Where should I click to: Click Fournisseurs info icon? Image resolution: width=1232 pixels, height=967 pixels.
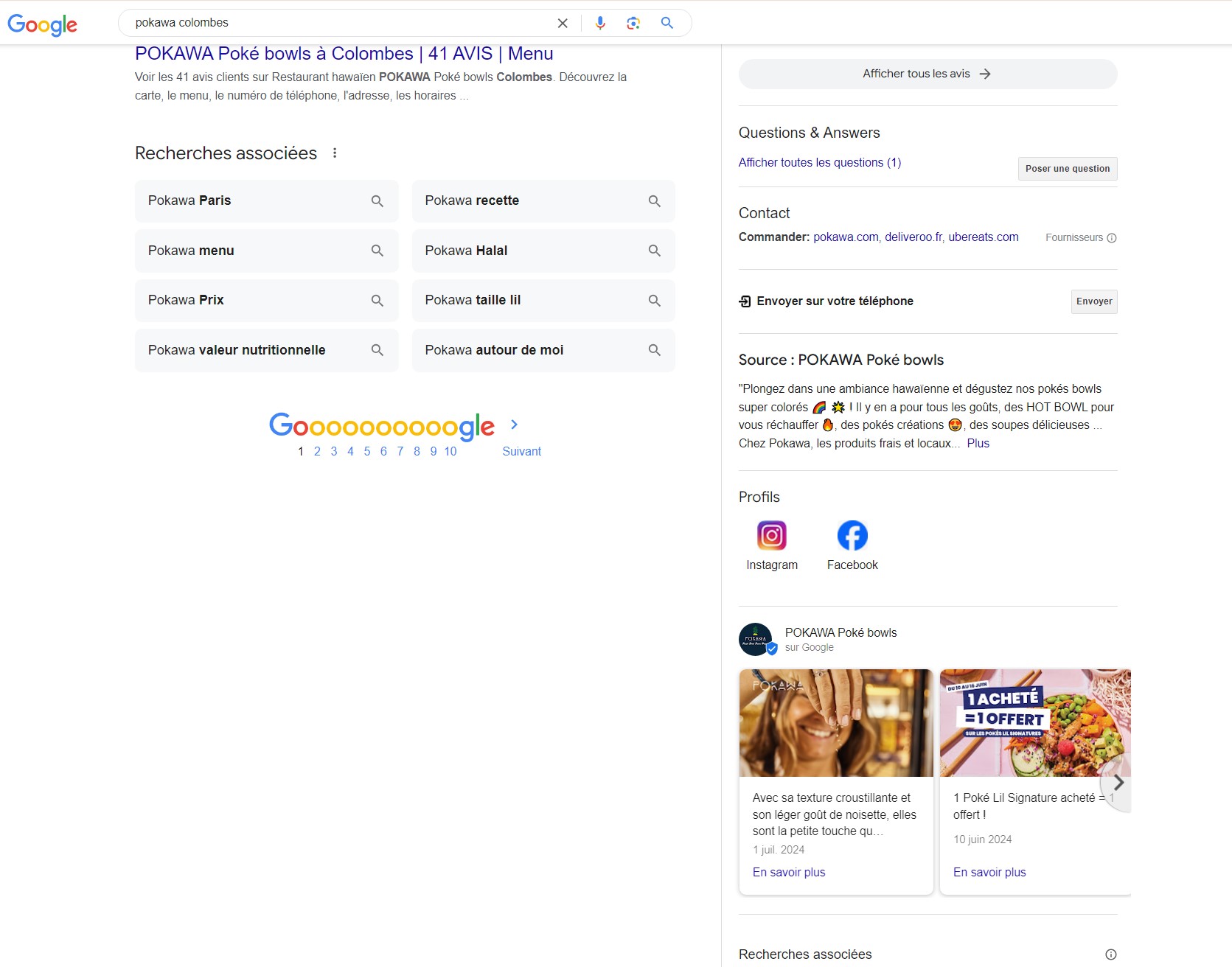[x=1112, y=237]
